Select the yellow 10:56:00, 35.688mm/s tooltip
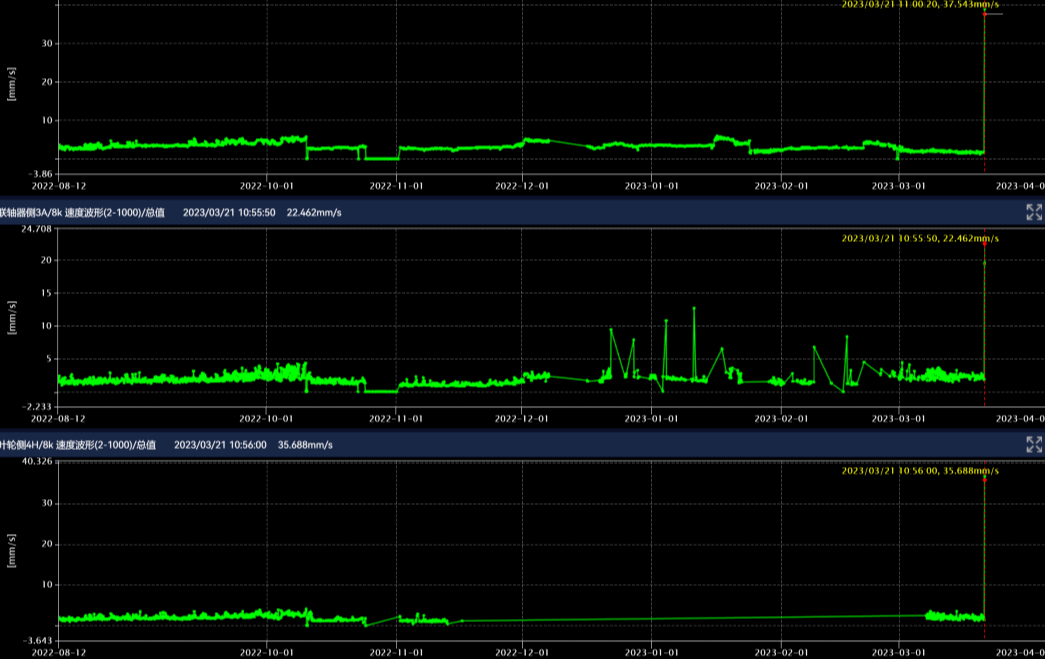Image resolution: width=1045 pixels, height=659 pixels. (x=920, y=470)
